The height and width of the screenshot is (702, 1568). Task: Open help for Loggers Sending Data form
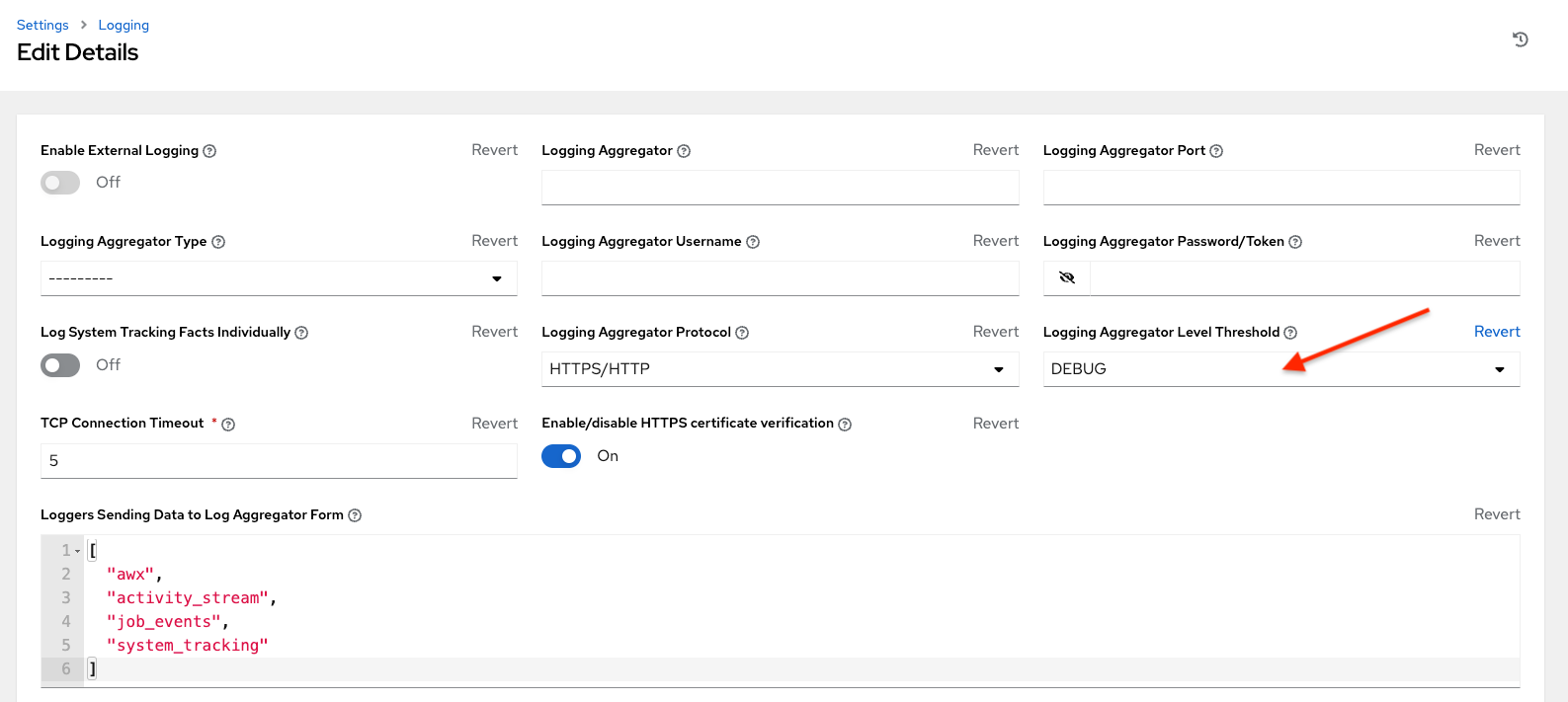point(355,515)
